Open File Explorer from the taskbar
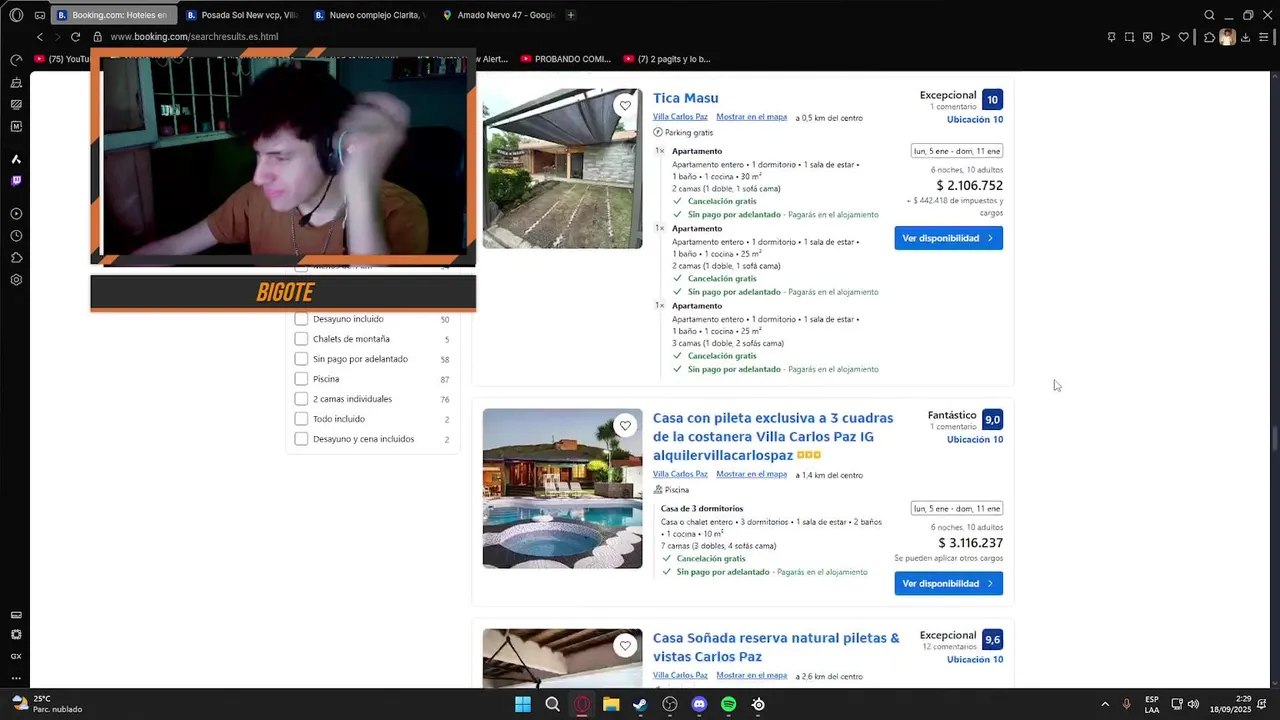The height and width of the screenshot is (720, 1280). pos(611,704)
